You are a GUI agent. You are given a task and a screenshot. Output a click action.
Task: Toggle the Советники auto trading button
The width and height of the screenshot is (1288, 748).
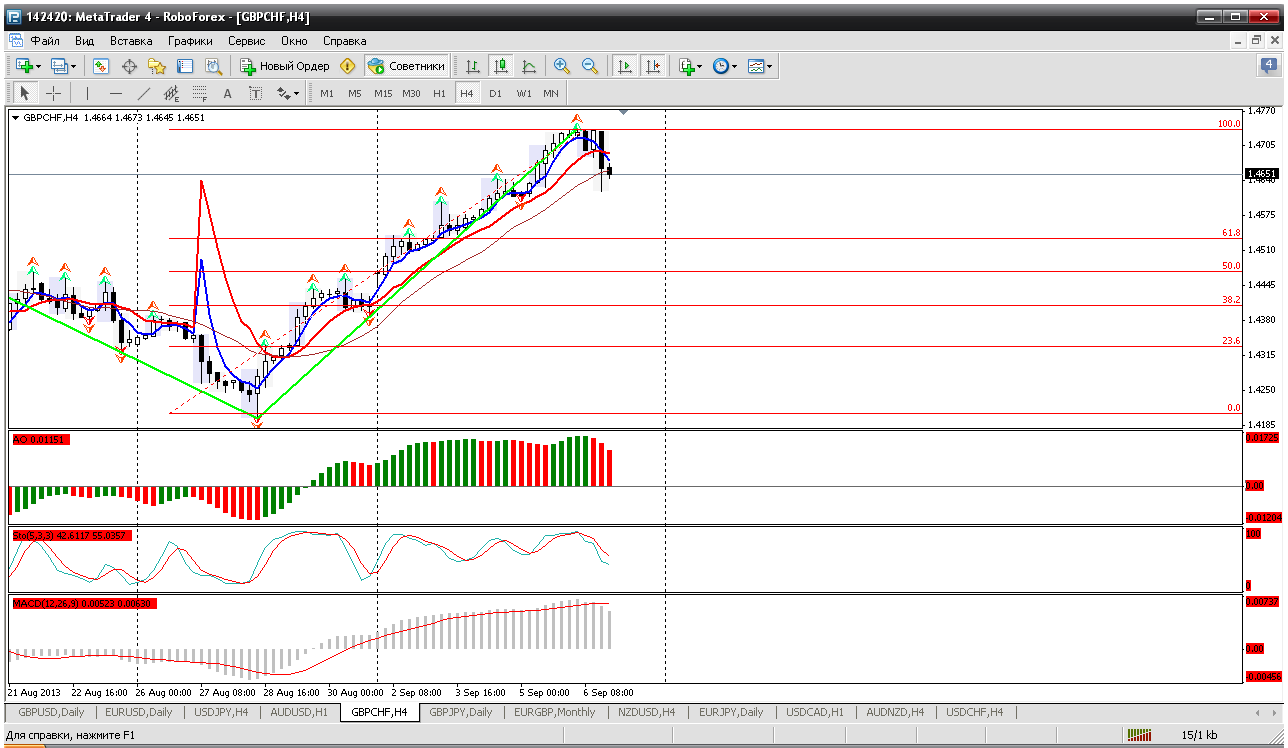coord(406,66)
